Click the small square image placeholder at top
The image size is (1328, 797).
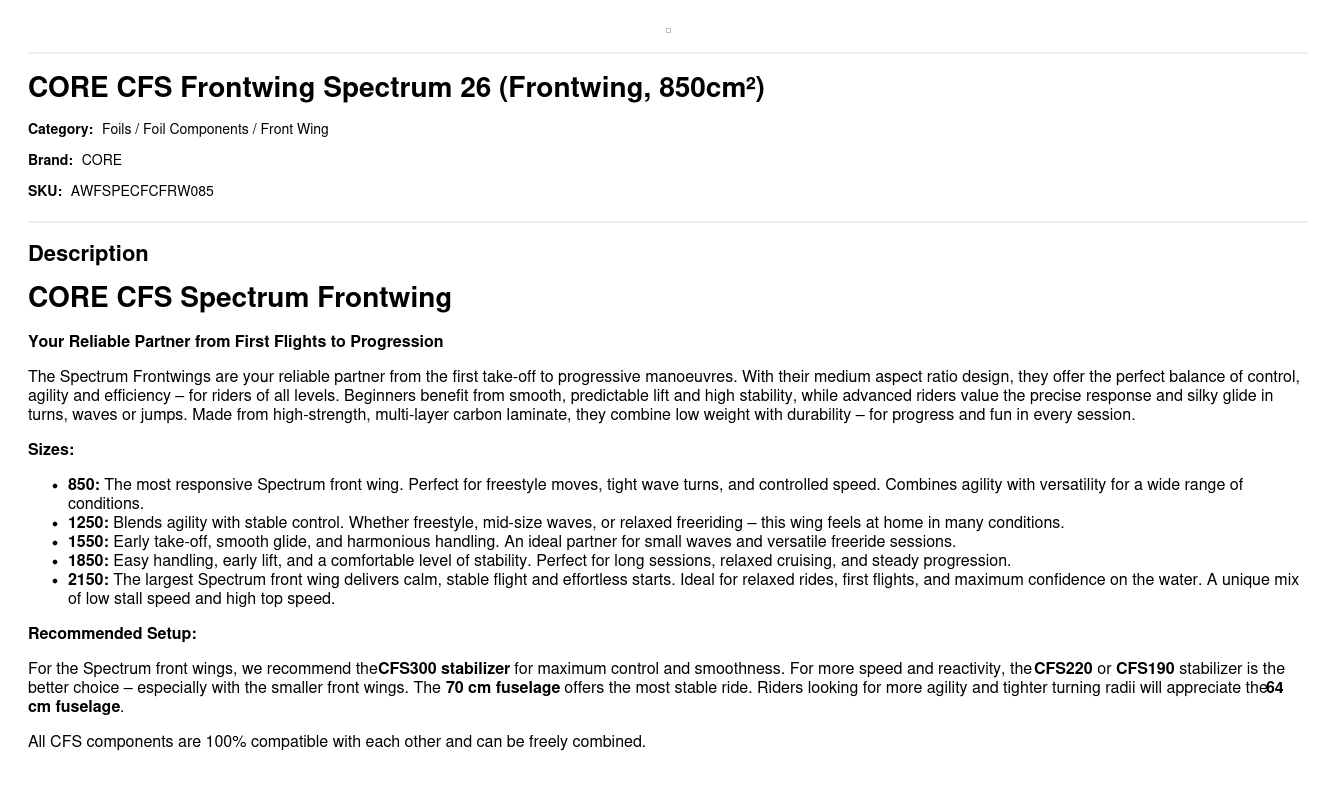pyautogui.click(x=668, y=31)
